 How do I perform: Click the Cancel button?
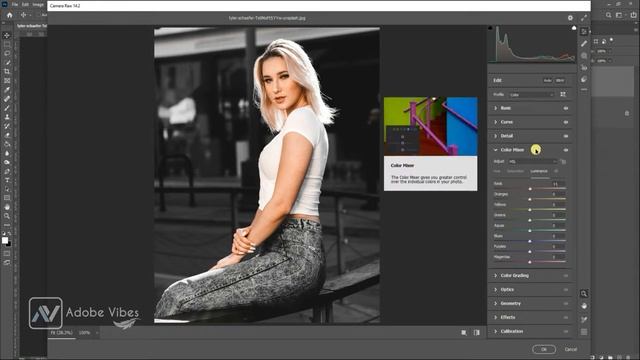[x=571, y=349]
